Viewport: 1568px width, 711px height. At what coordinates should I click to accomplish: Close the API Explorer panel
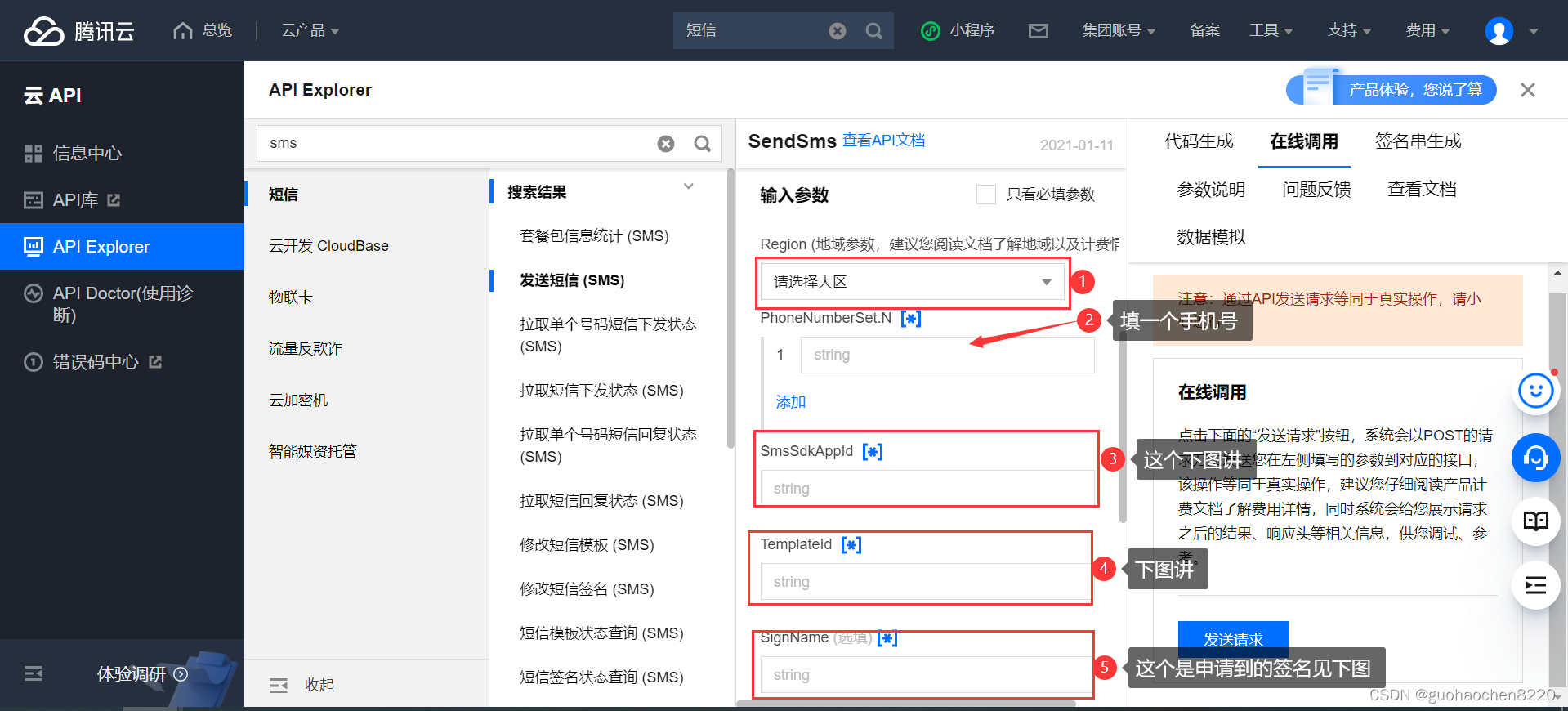click(1527, 90)
